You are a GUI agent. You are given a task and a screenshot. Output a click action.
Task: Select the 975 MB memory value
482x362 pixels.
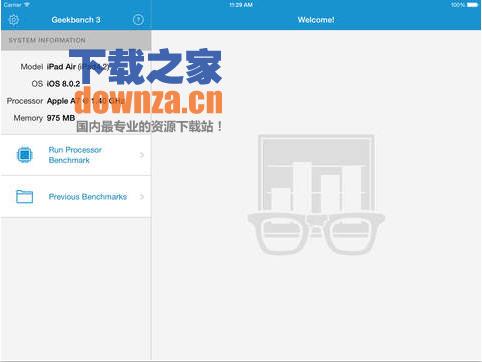(x=61, y=118)
